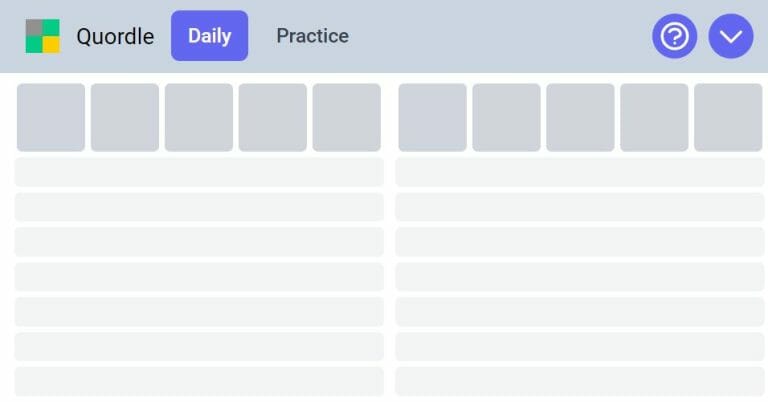Expand the chevron down menu button
The width and height of the screenshot is (768, 402).
click(x=731, y=36)
